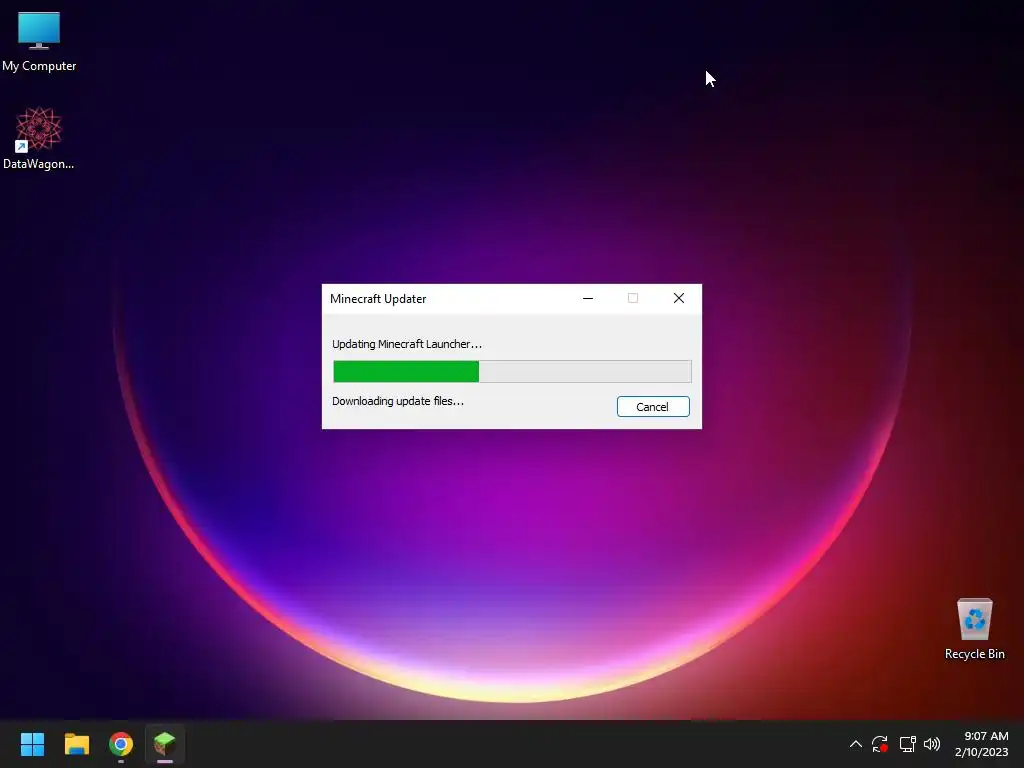The height and width of the screenshot is (768, 1024).
Task: Show hidden system tray icons
Action: pyautogui.click(x=856, y=744)
